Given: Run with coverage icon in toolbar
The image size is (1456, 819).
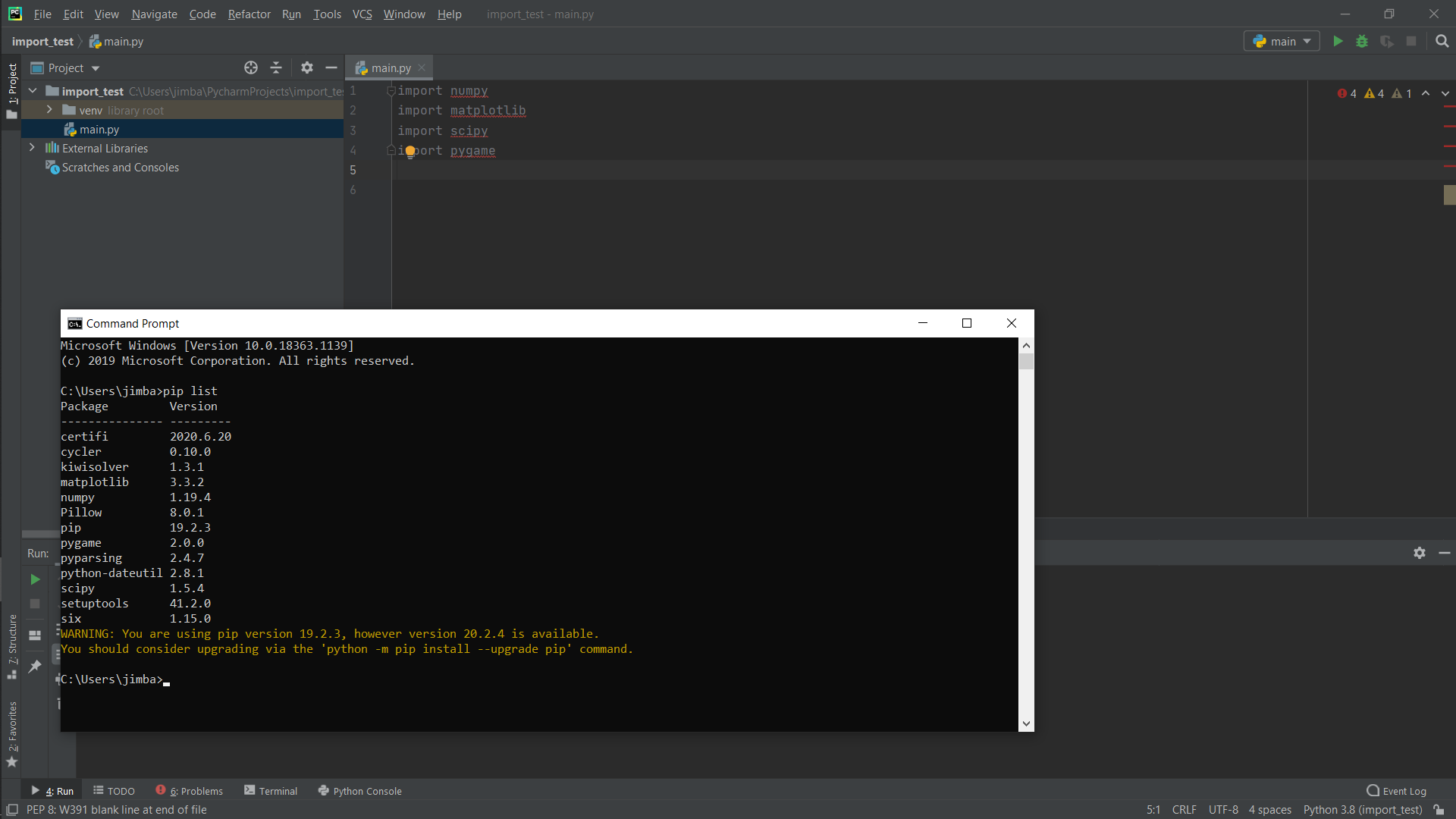Looking at the screenshot, I should tap(1386, 41).
